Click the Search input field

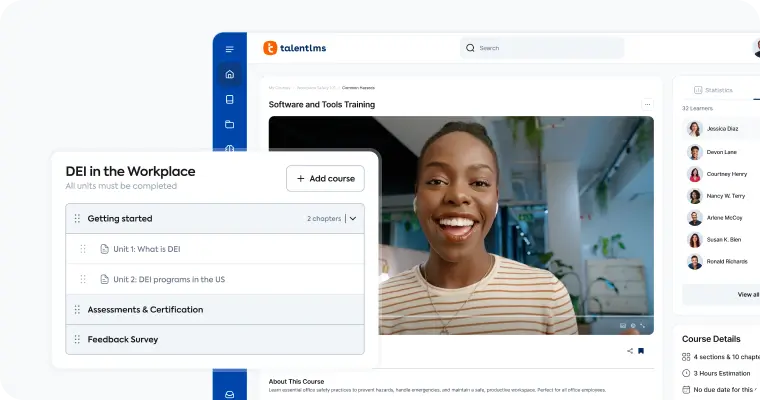click(x=545, y=48)
